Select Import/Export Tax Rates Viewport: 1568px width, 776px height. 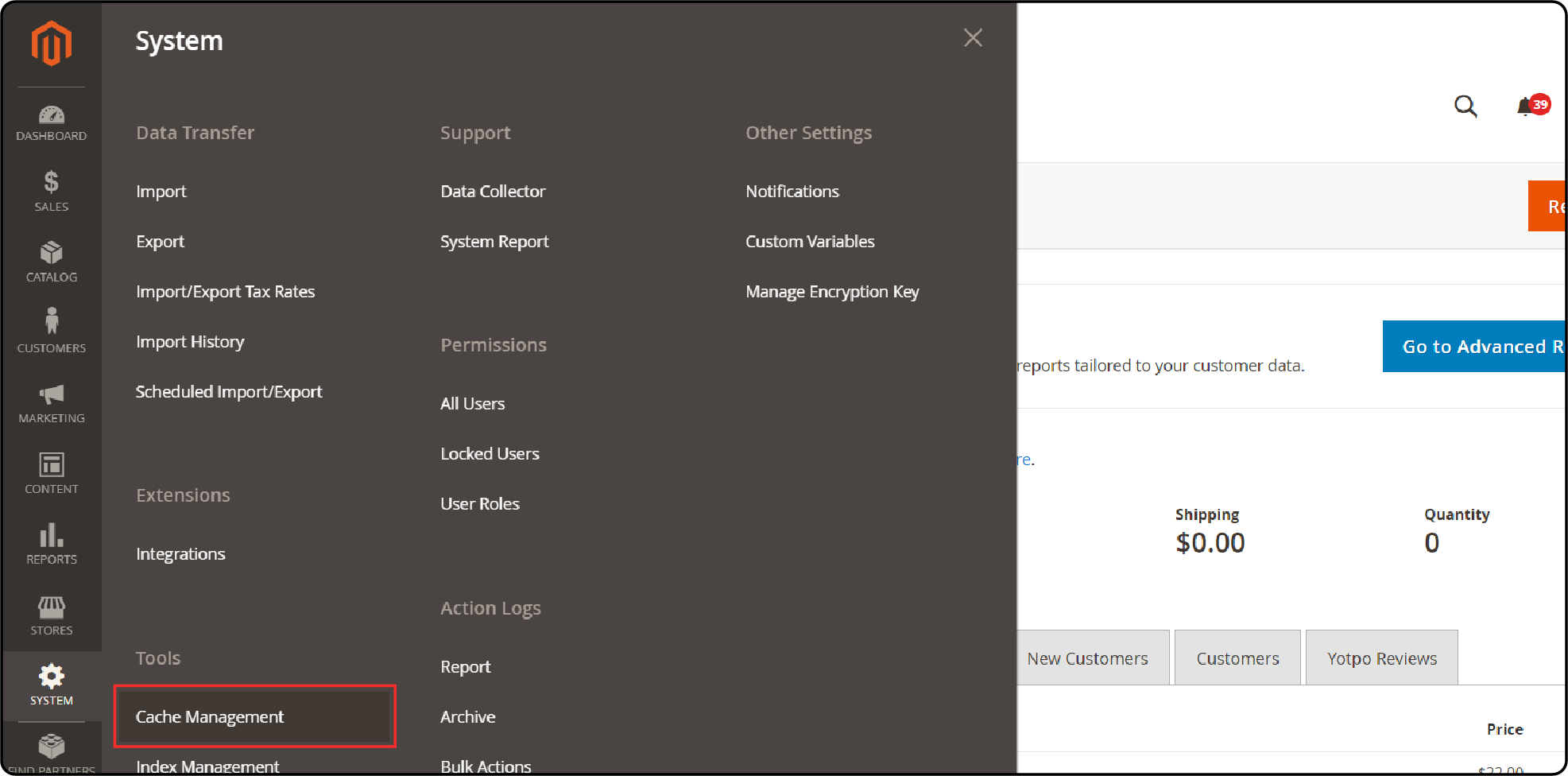pos(226,292)
